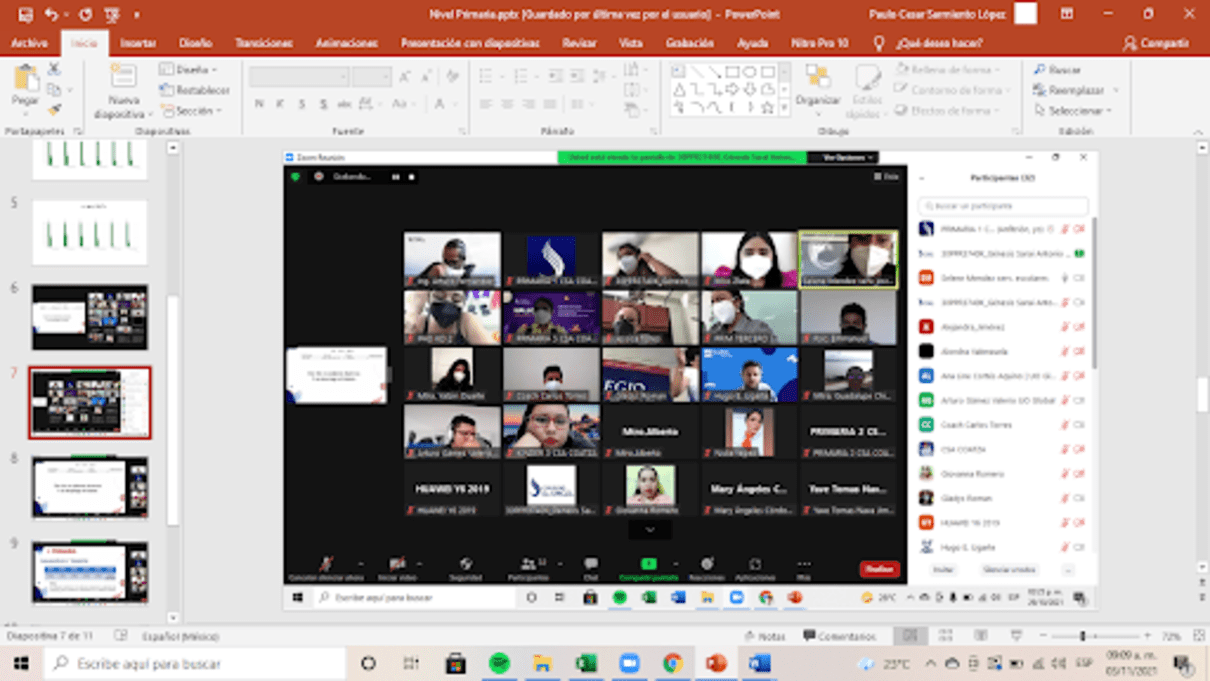Open Presentación con diapositivas tab

click(470, 43)
